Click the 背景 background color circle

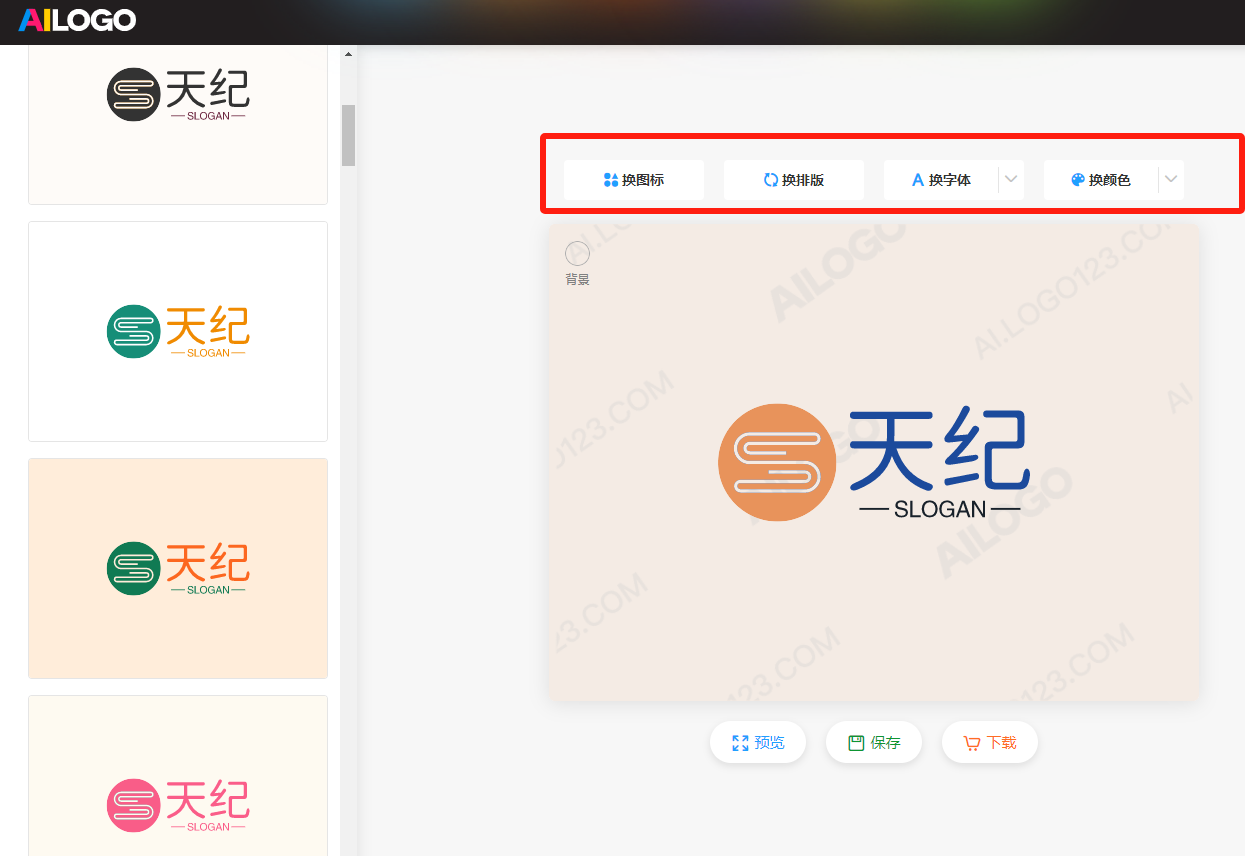click(x=577, y=254)
